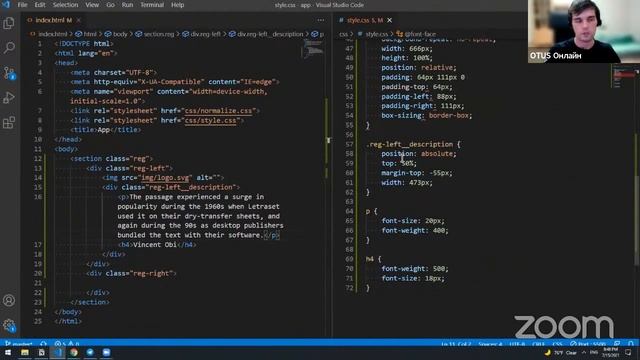Click the CRLF line ending indicator

[x=538, y=344]
